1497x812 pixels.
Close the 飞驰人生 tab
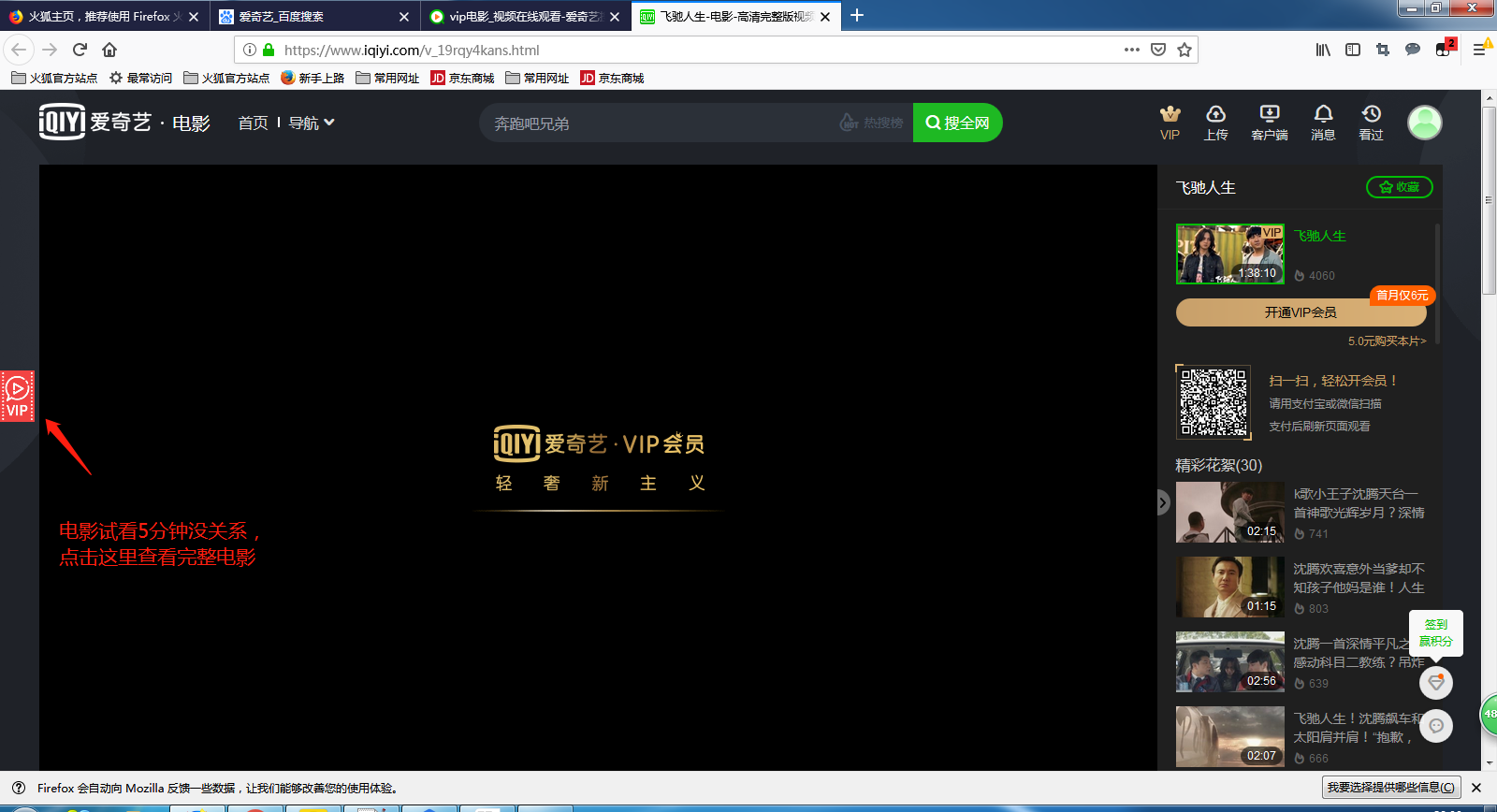click(x=825, y=17)
